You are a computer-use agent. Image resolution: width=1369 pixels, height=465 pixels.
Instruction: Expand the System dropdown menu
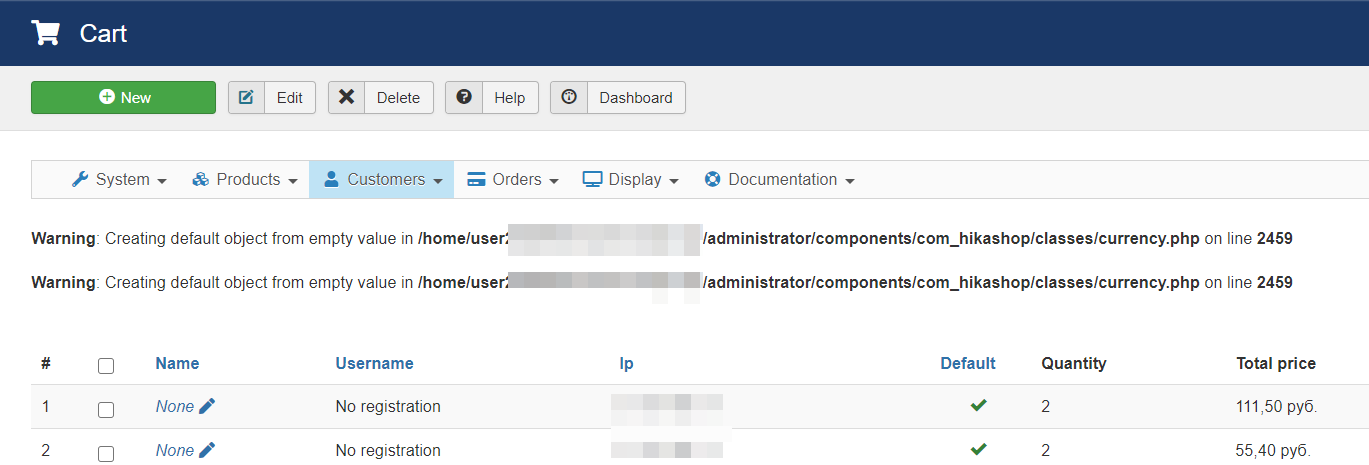120,180
